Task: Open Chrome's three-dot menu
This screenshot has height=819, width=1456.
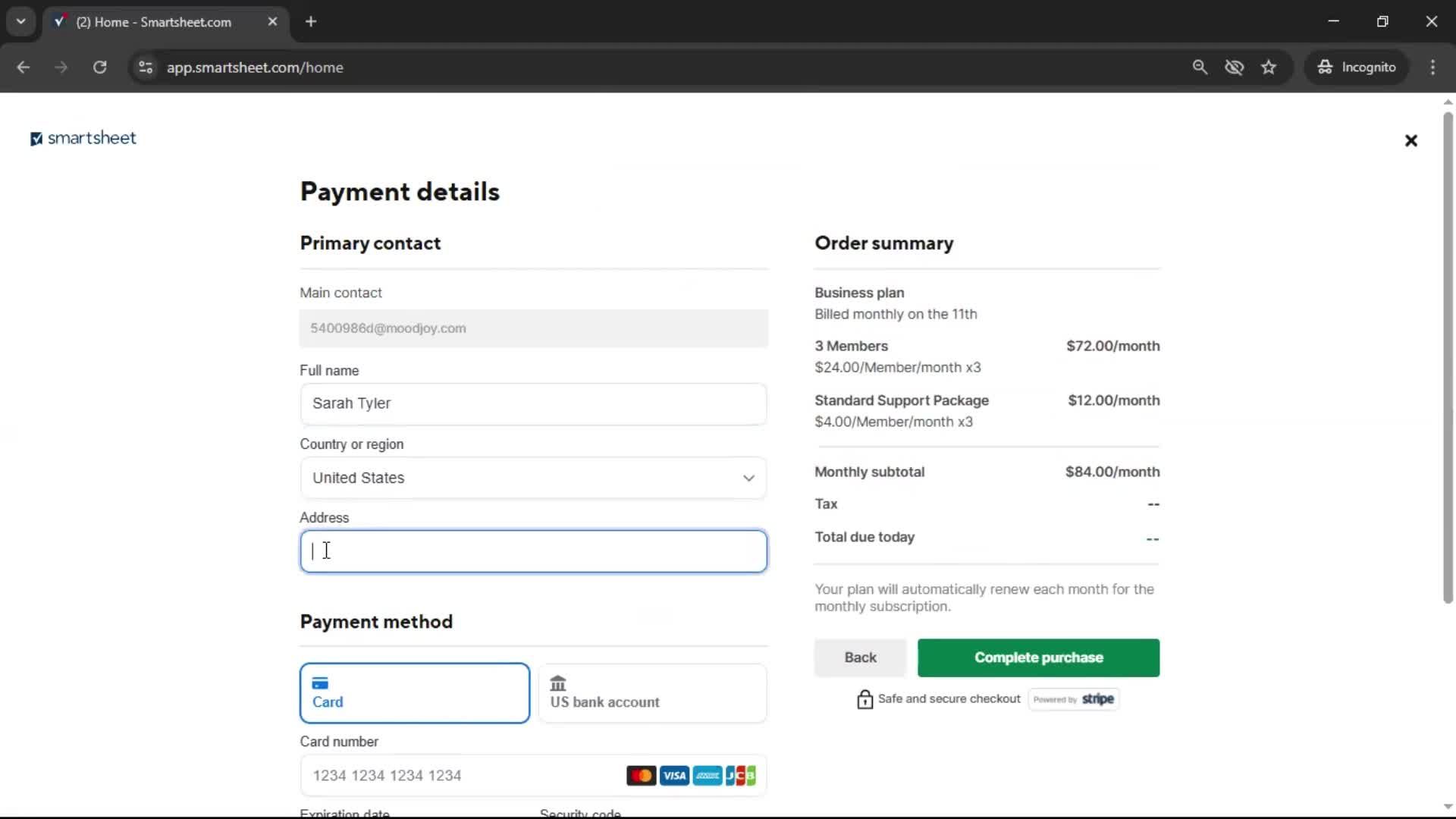Action: (x=1432, y=67)
